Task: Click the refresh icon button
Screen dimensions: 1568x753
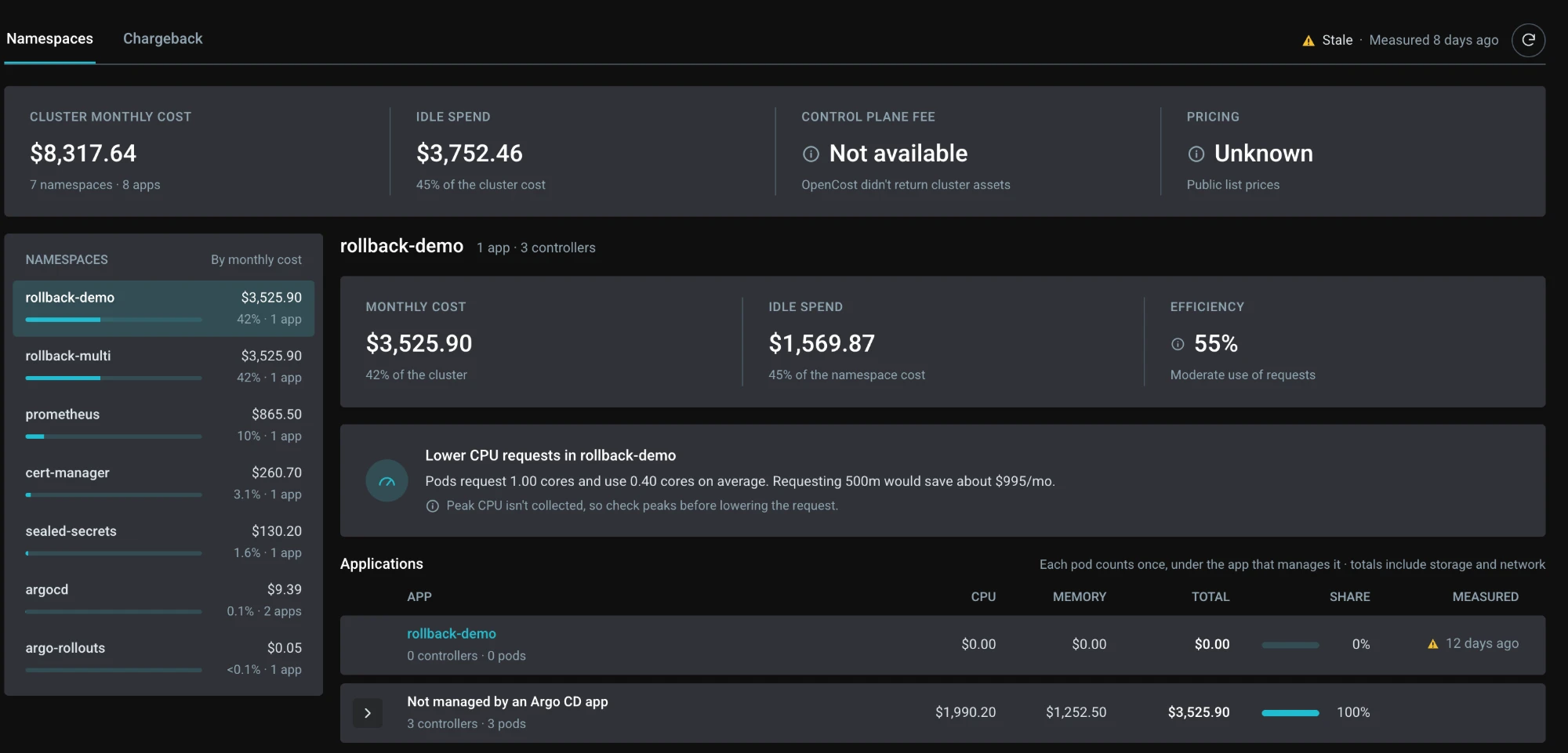Action: [x=1528, y=40]
